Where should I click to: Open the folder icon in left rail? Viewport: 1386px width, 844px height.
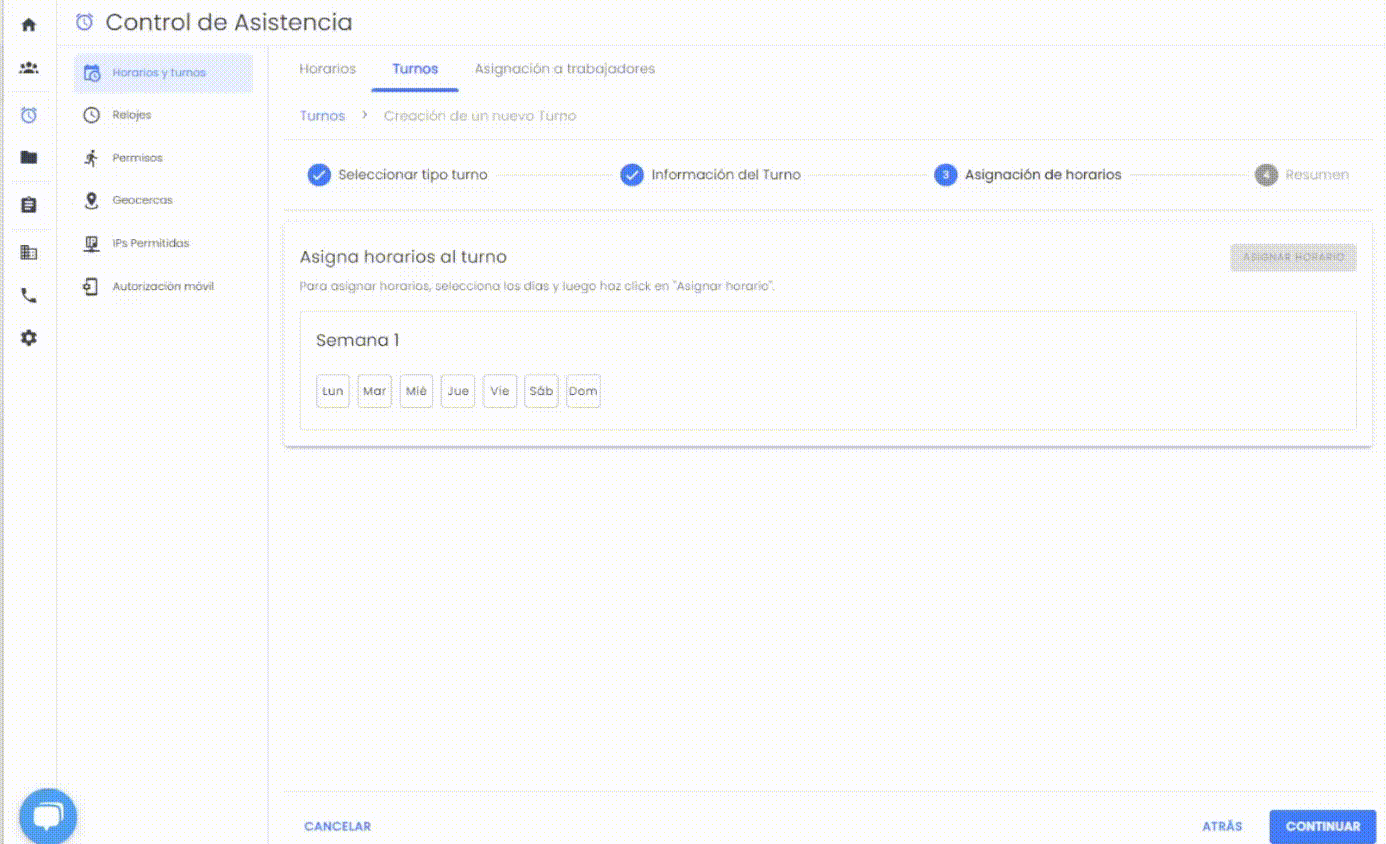pos(29,157)
